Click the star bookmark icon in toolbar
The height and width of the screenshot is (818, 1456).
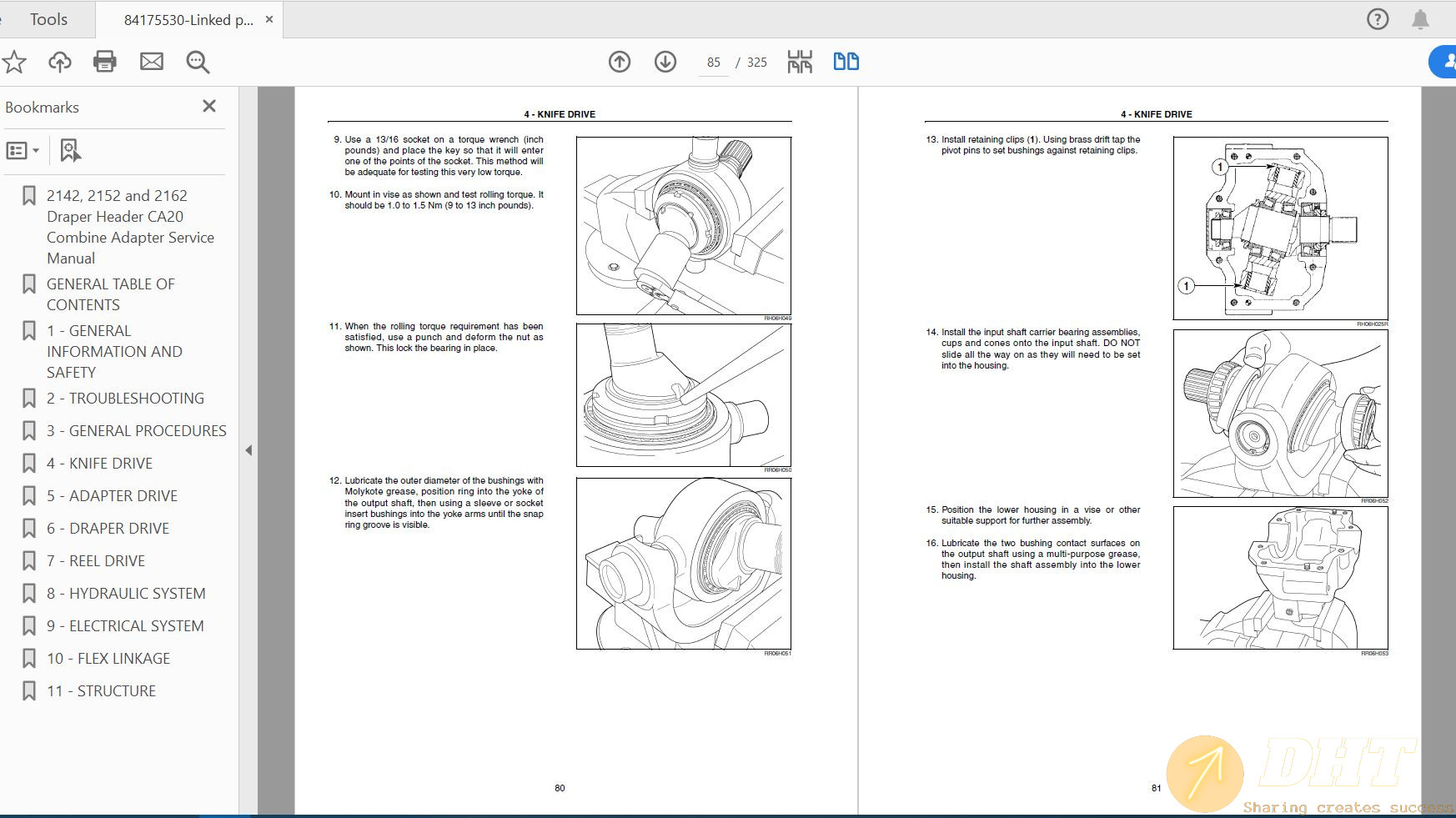point(14,62)
